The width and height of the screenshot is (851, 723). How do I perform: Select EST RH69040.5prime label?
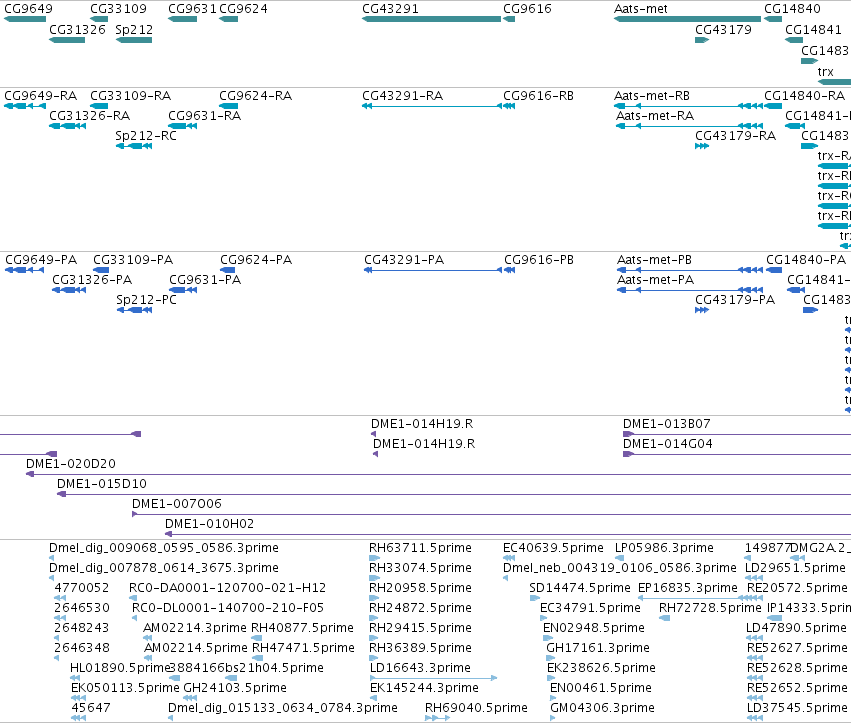pyautogui.click(x=476, y=708)
